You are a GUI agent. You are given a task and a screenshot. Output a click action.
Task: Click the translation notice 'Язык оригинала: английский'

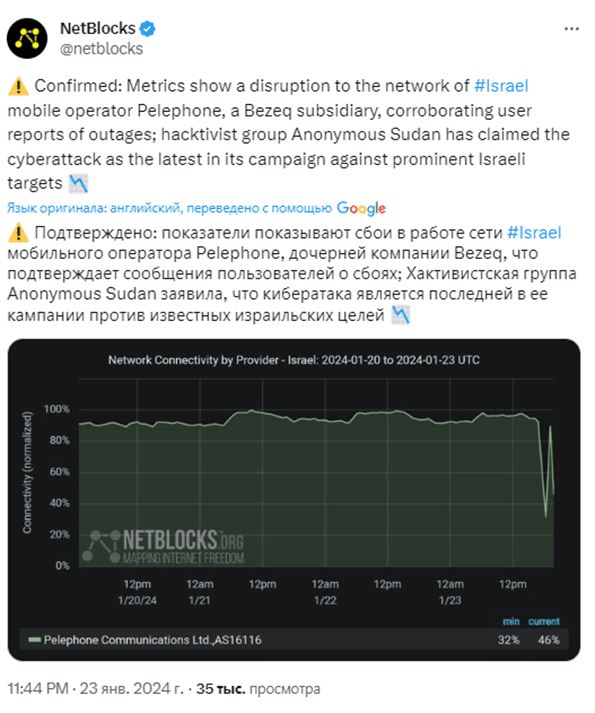[94, 208]
